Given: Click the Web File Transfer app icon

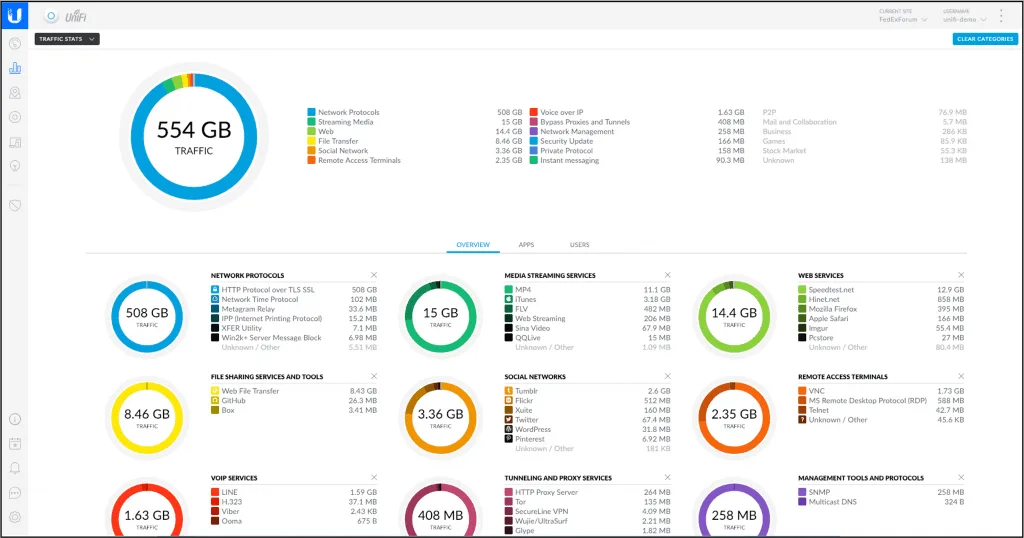Looking at the screenshot, I should click(x=215, y=390).
